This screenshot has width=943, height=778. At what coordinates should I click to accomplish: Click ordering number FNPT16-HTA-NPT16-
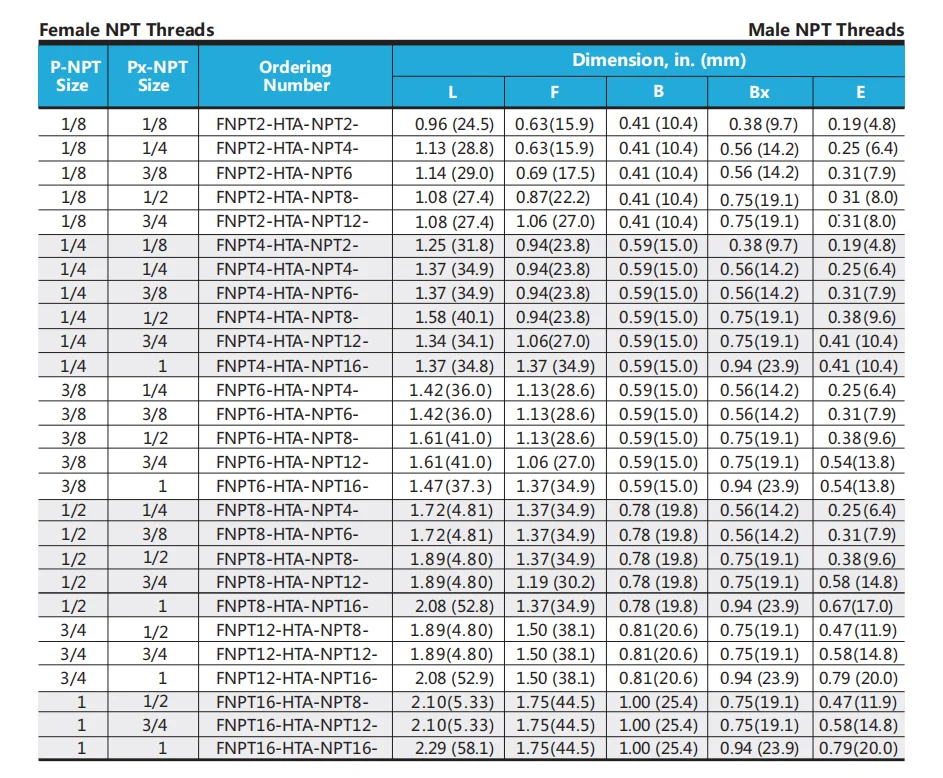(x=296, y=749)
